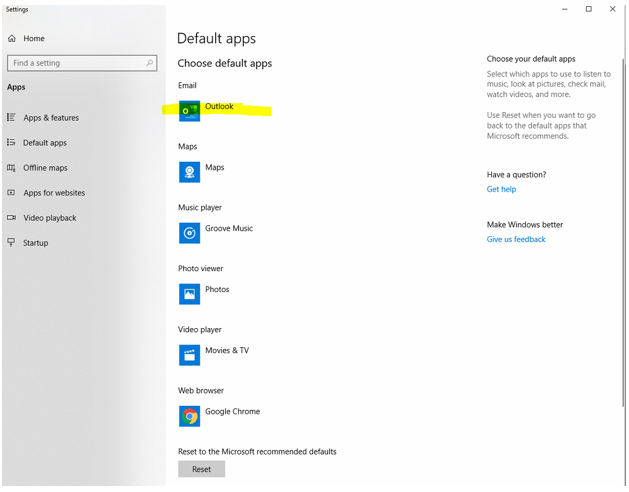Click the vertical scrollbar on right
The height and width of the screenshot is (492, 629).
[x=624, y=233]
